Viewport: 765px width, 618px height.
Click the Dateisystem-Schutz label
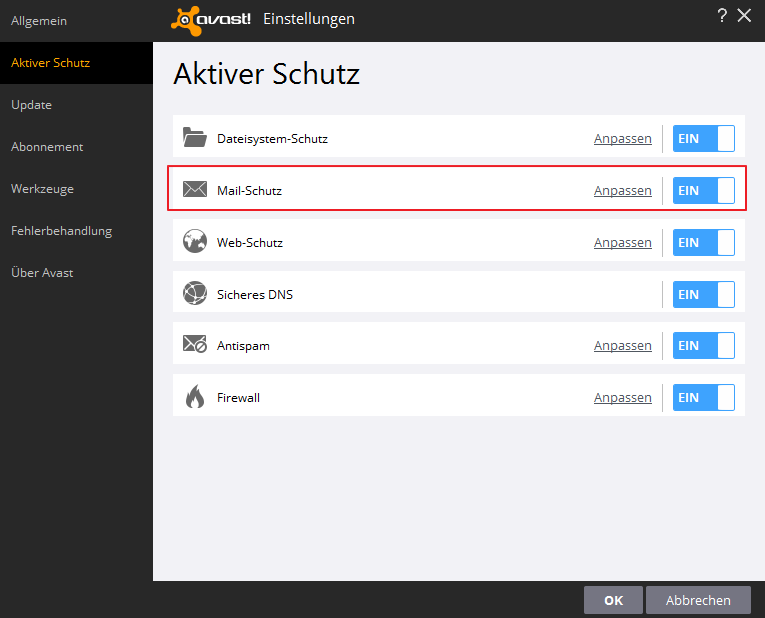click(272, 139)
